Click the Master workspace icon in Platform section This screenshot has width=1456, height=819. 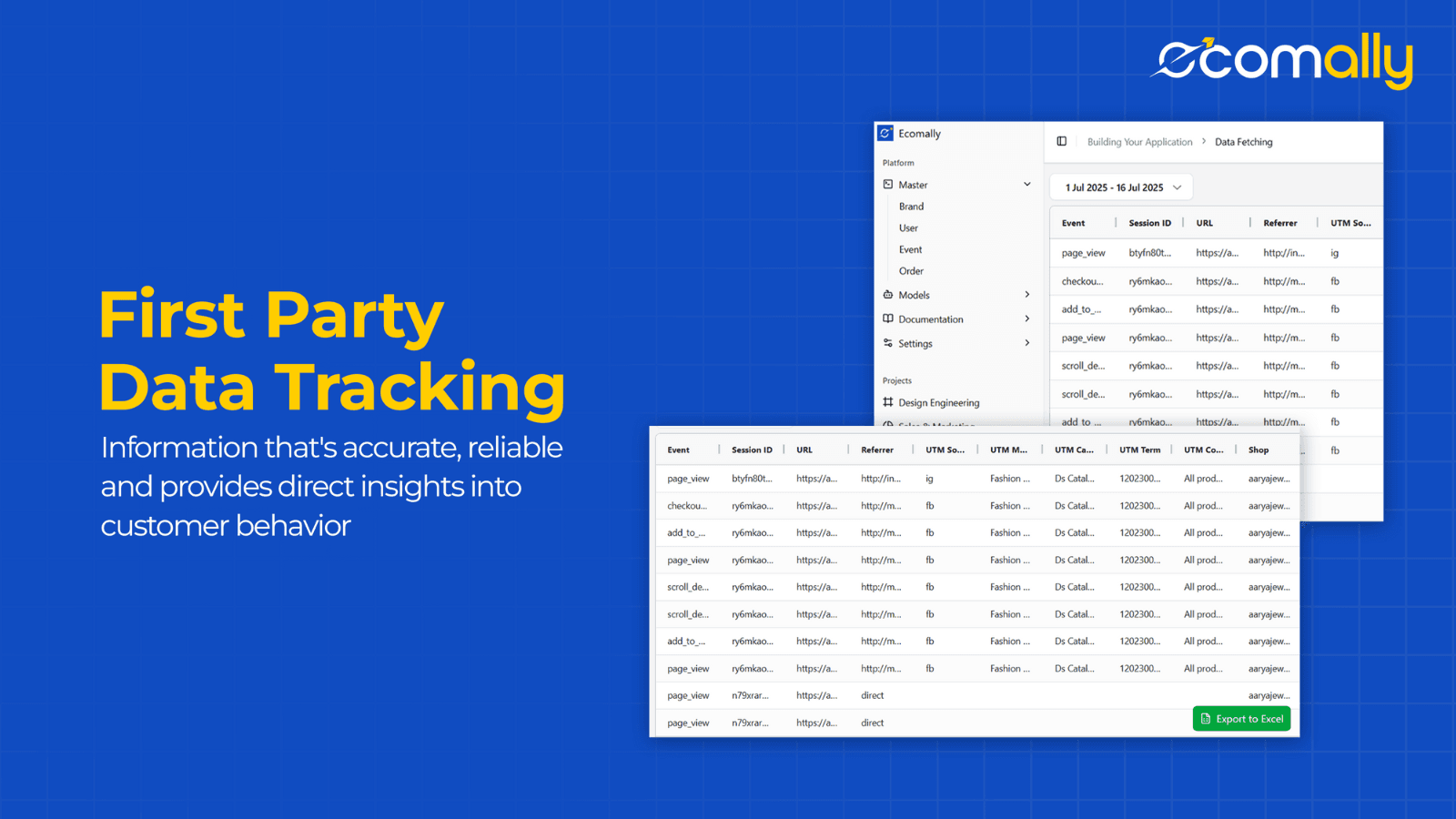889,184
